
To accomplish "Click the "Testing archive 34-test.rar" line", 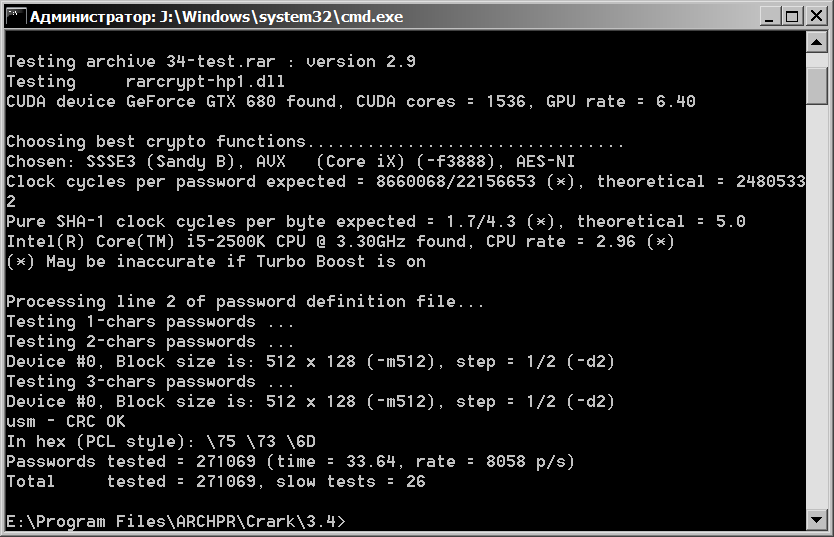I will click(210, 61).
